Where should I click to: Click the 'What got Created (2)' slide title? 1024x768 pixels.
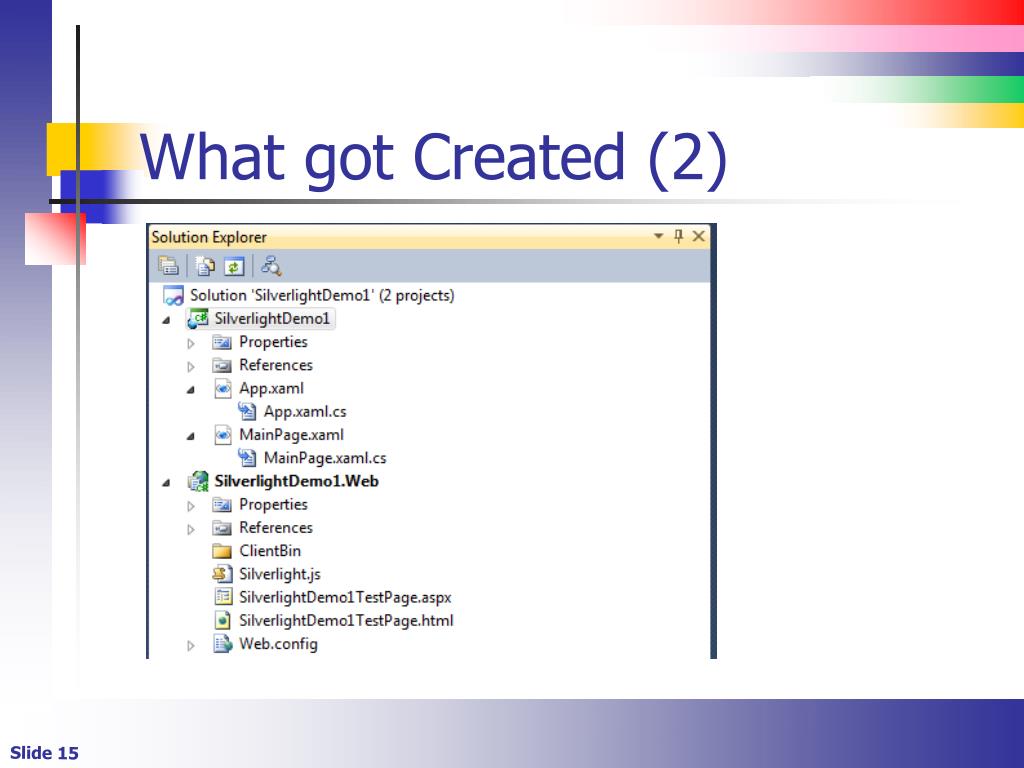[433, 159]
